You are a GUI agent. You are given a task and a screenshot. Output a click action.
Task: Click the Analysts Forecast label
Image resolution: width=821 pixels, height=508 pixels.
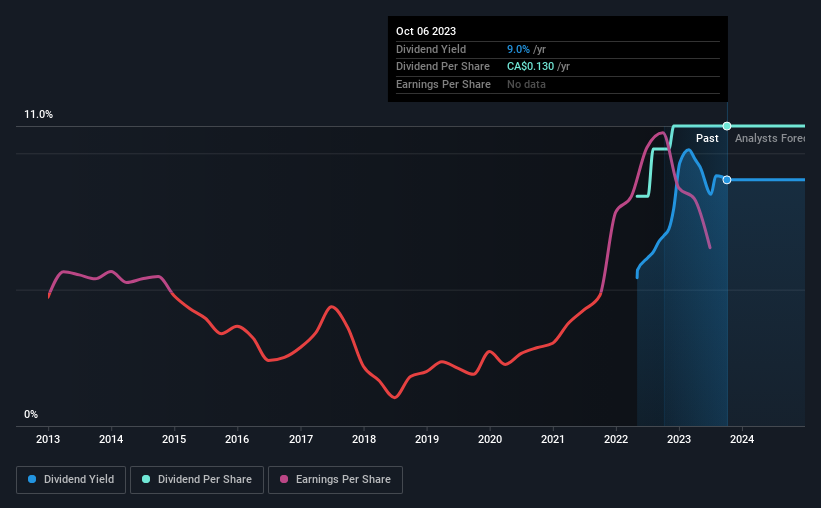770,139
